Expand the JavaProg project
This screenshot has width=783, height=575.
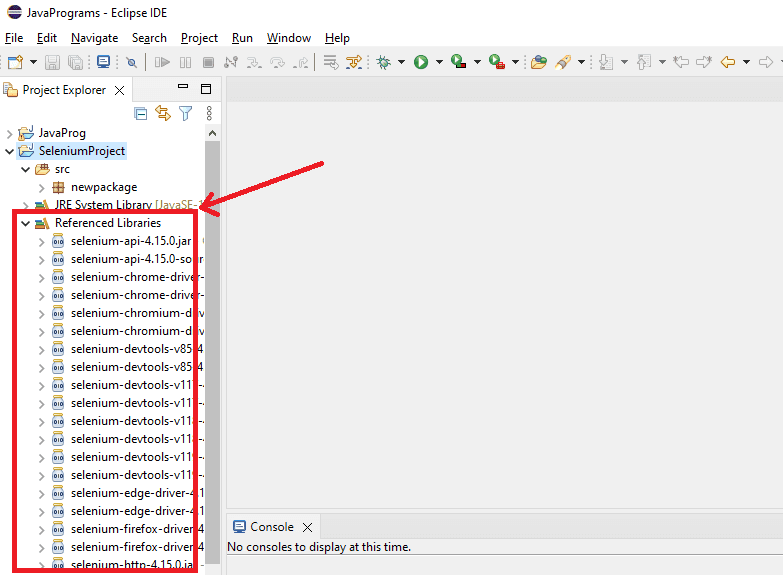pyautogui.click(x=10, y=133)
